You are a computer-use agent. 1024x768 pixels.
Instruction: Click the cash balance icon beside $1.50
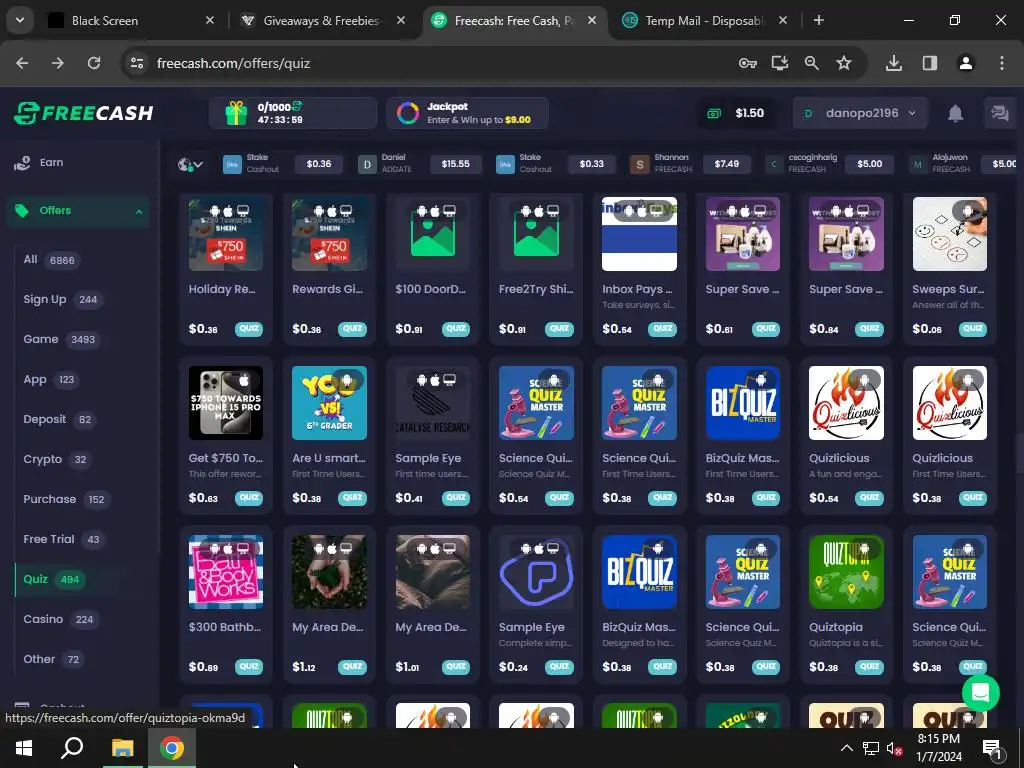click(714, 114)
